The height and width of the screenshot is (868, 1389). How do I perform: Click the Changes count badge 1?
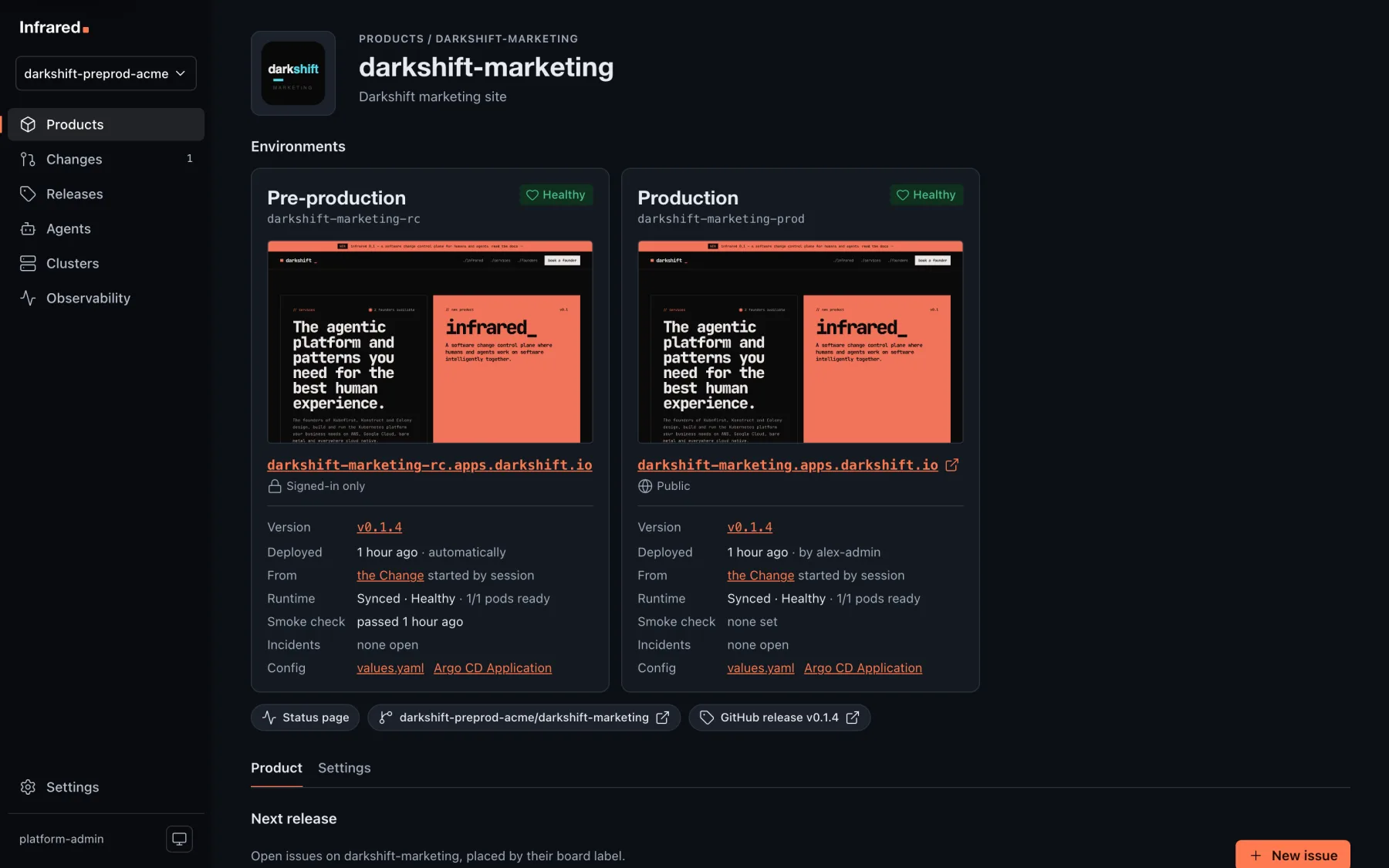click(189, 158)
